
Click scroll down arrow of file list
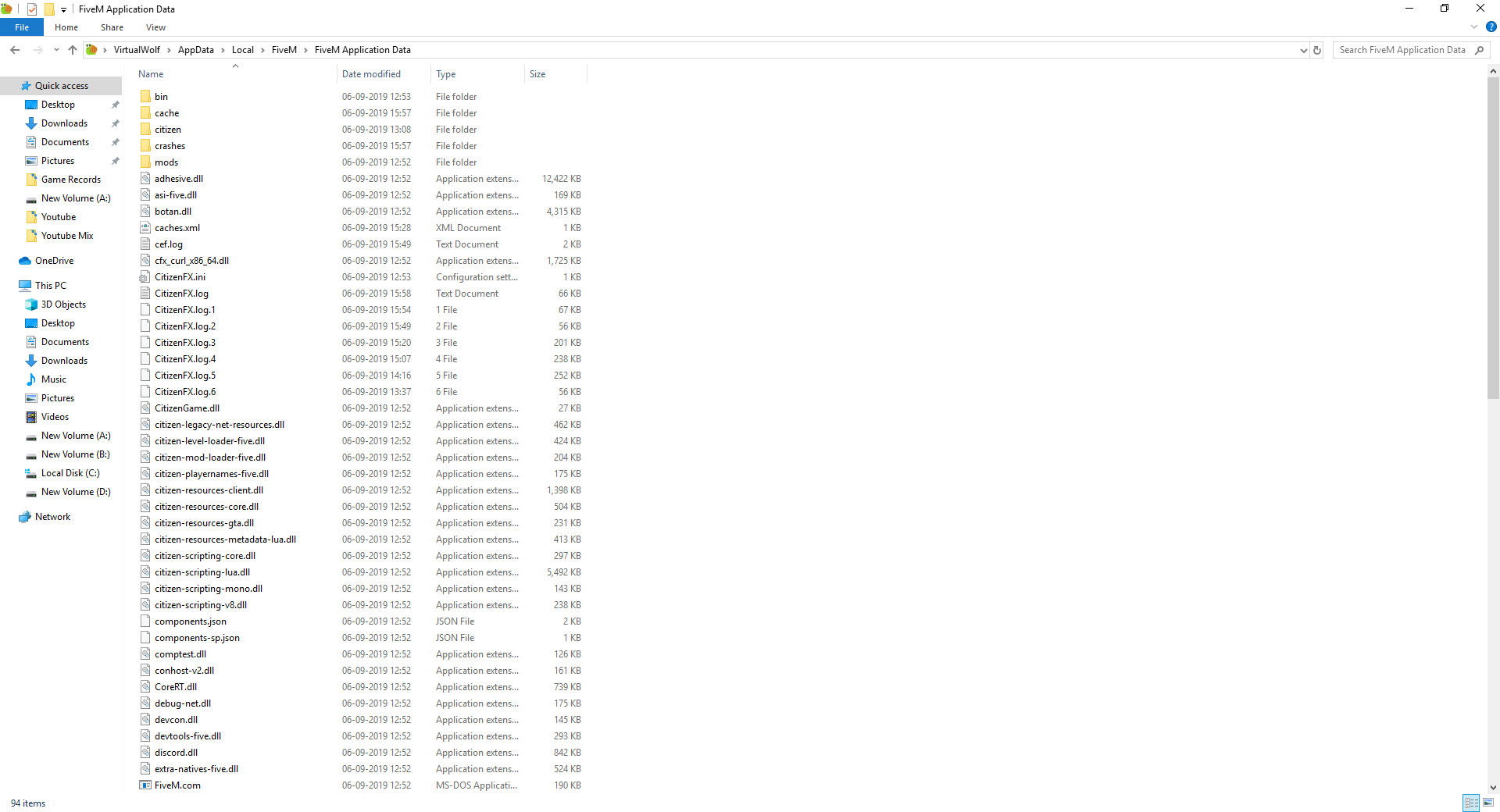pos(1493,788)
